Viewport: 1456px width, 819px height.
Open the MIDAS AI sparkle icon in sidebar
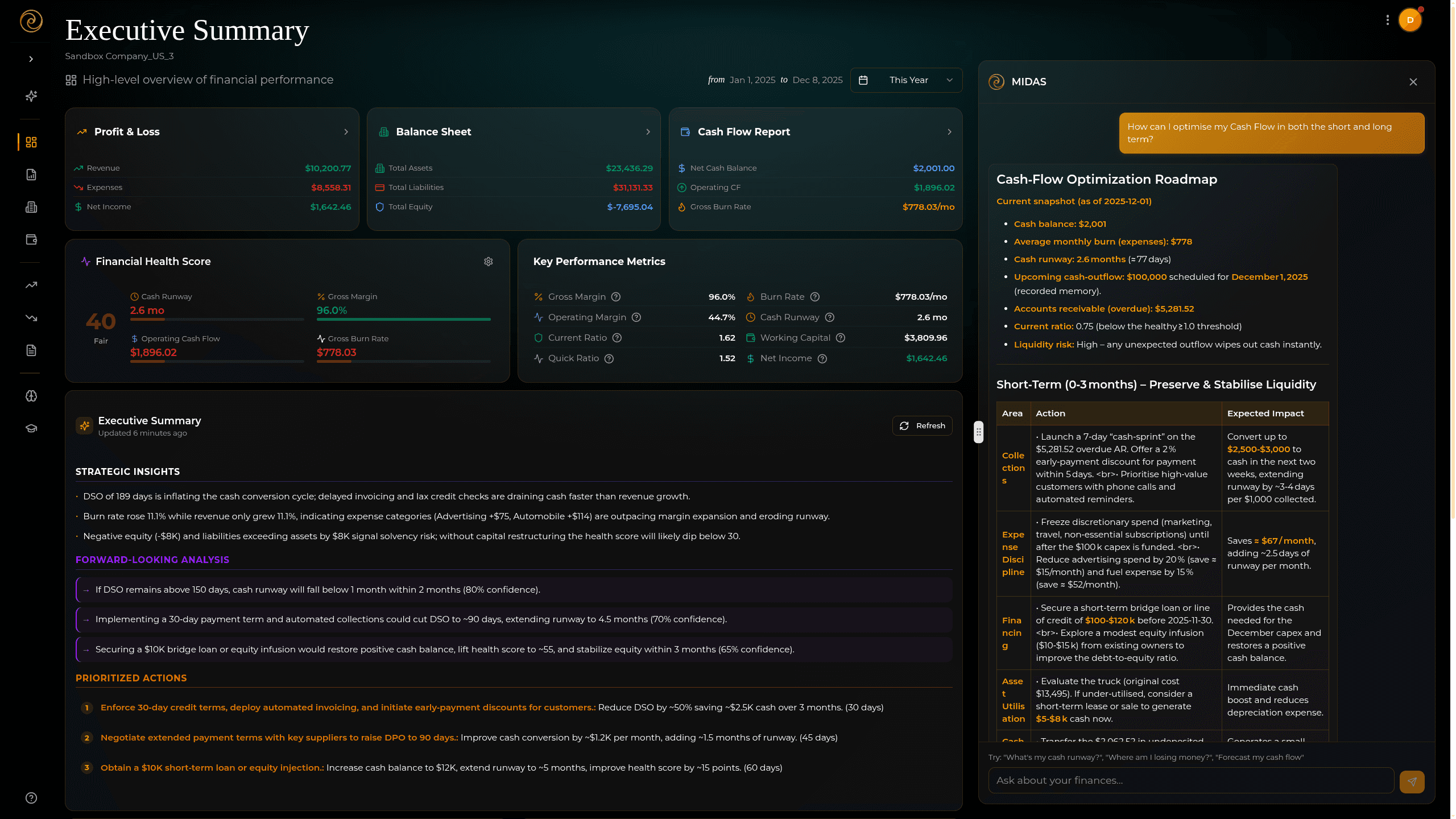(x=31, y=96)
